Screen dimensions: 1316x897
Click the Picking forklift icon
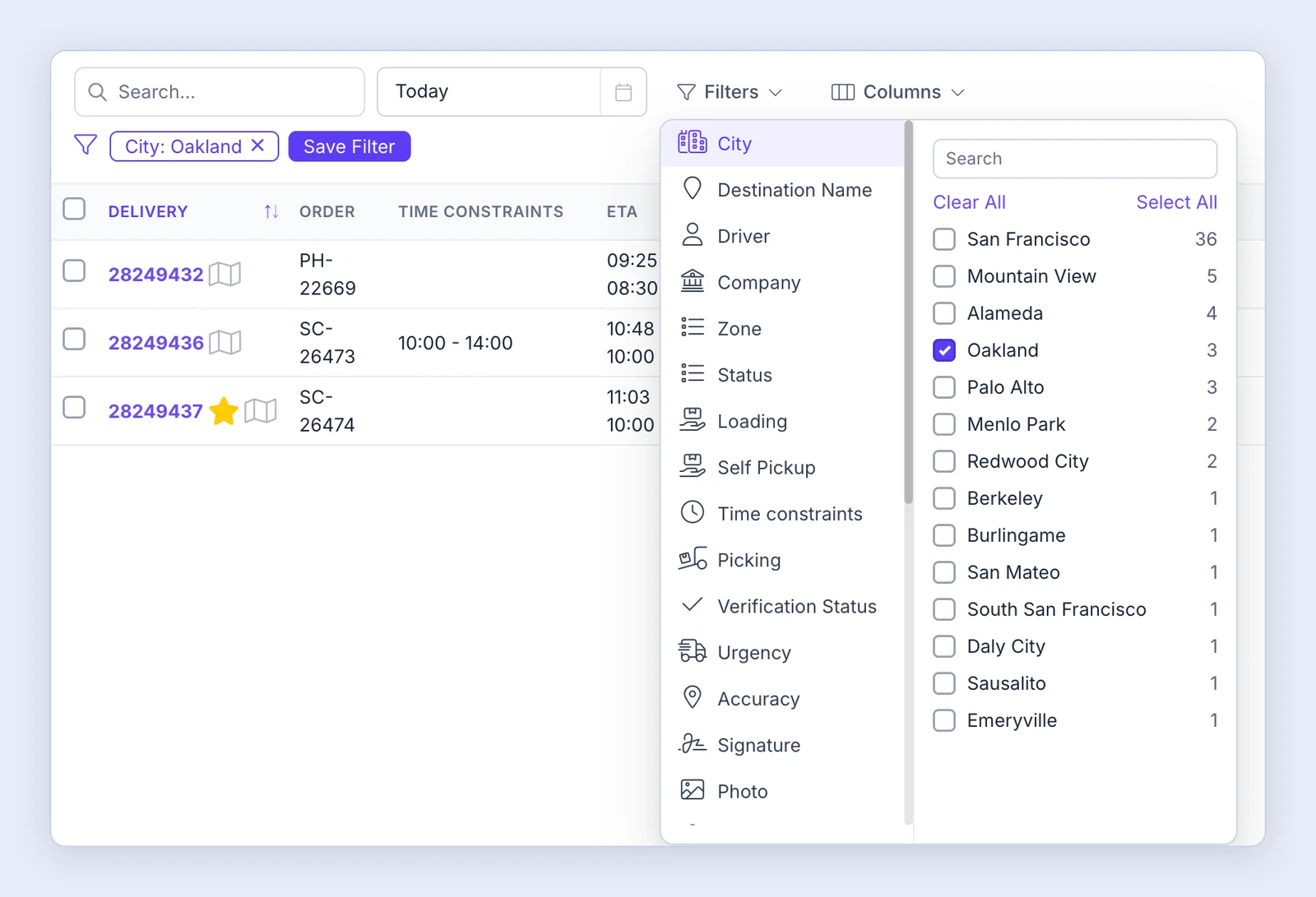point(693,559)
